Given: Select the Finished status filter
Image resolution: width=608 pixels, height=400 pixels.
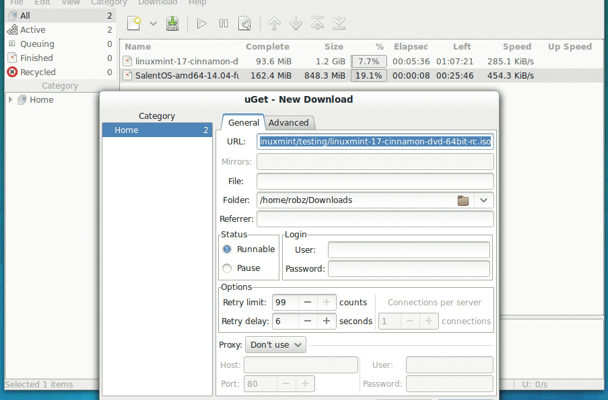Looking at the screenshot, I should pyautogui.click(x=60, y=58).
